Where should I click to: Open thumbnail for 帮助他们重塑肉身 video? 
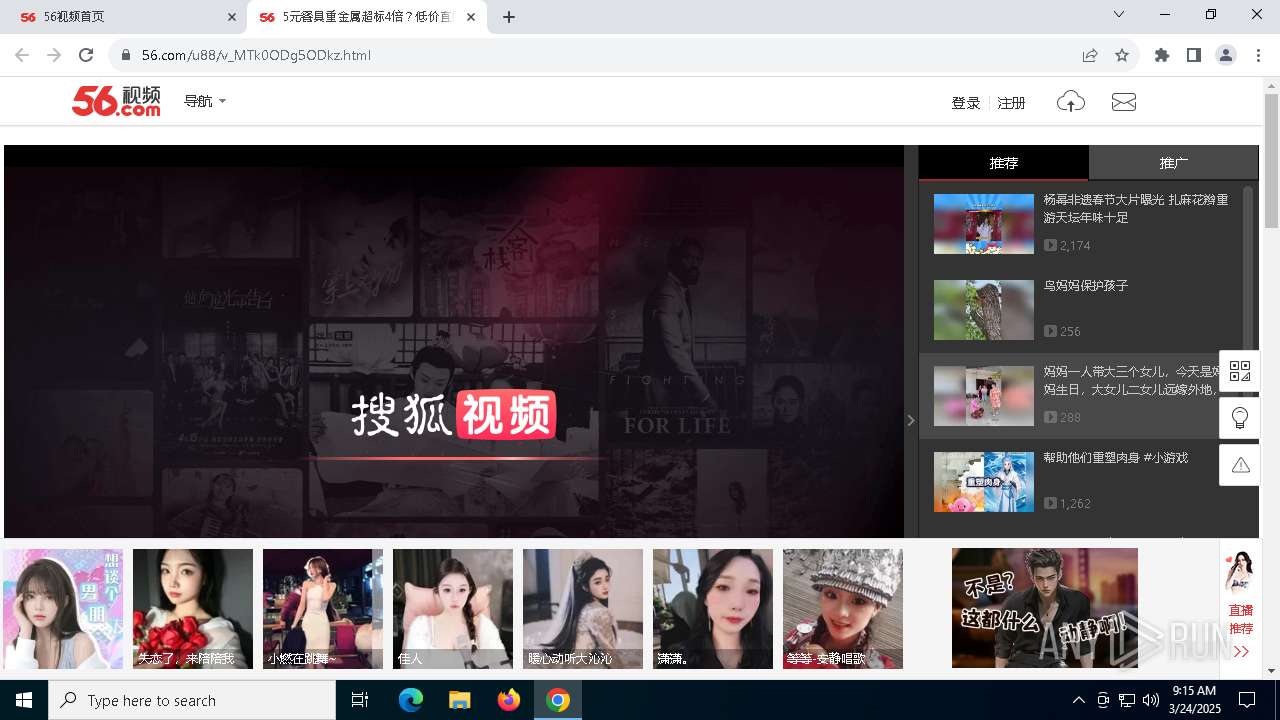[984, 482]
